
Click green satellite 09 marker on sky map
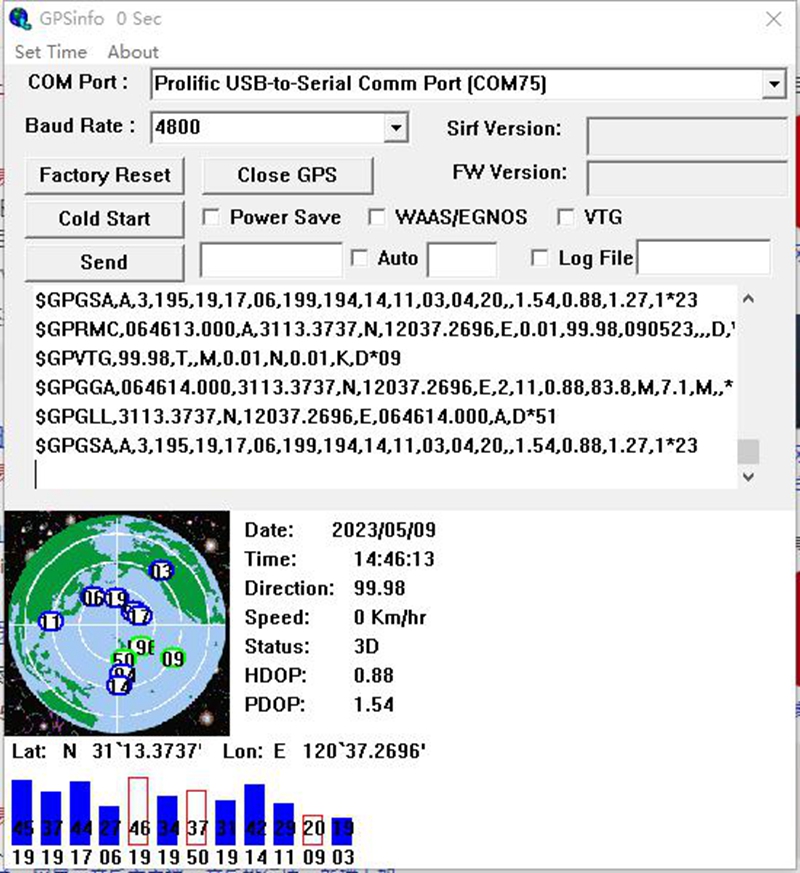173,658
